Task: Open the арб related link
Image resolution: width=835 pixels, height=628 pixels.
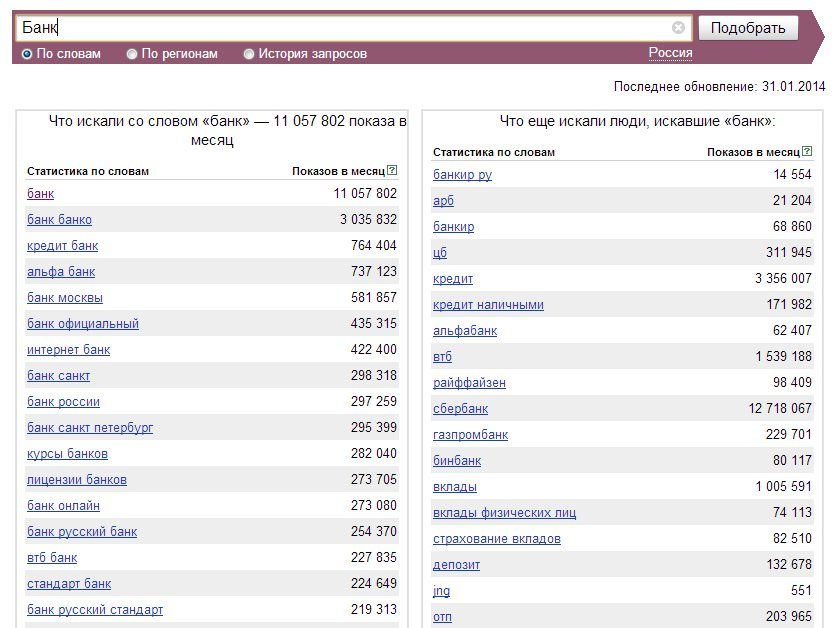Action: (444, 201)
